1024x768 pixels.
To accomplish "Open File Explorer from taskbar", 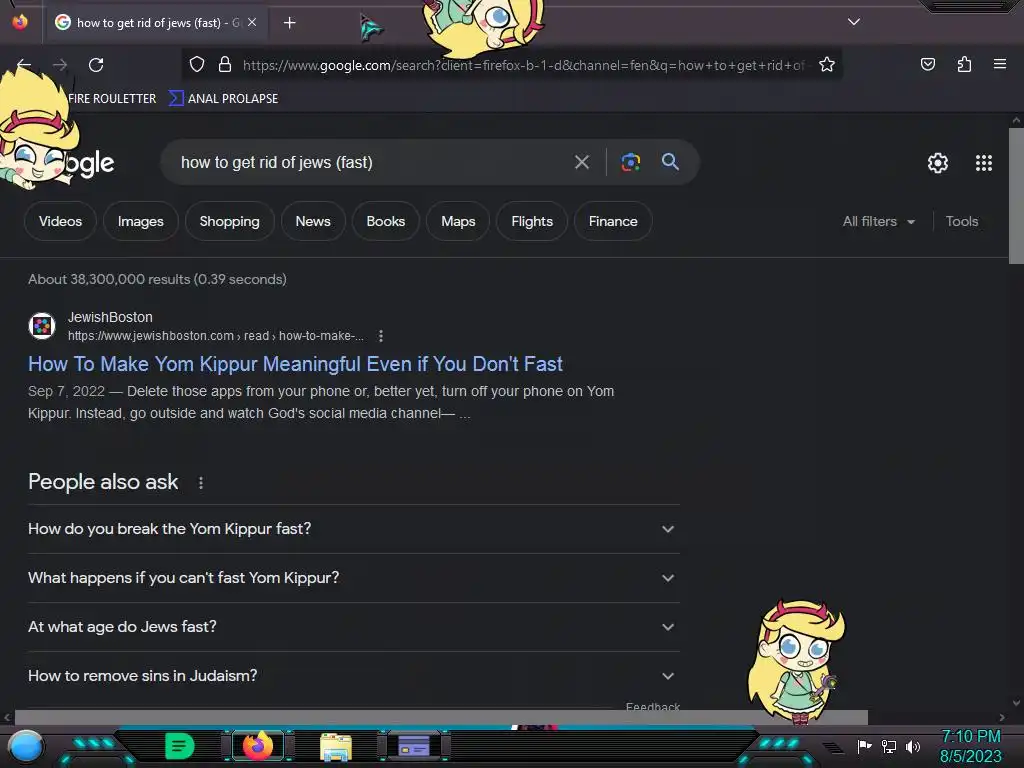I will (336, 746).
